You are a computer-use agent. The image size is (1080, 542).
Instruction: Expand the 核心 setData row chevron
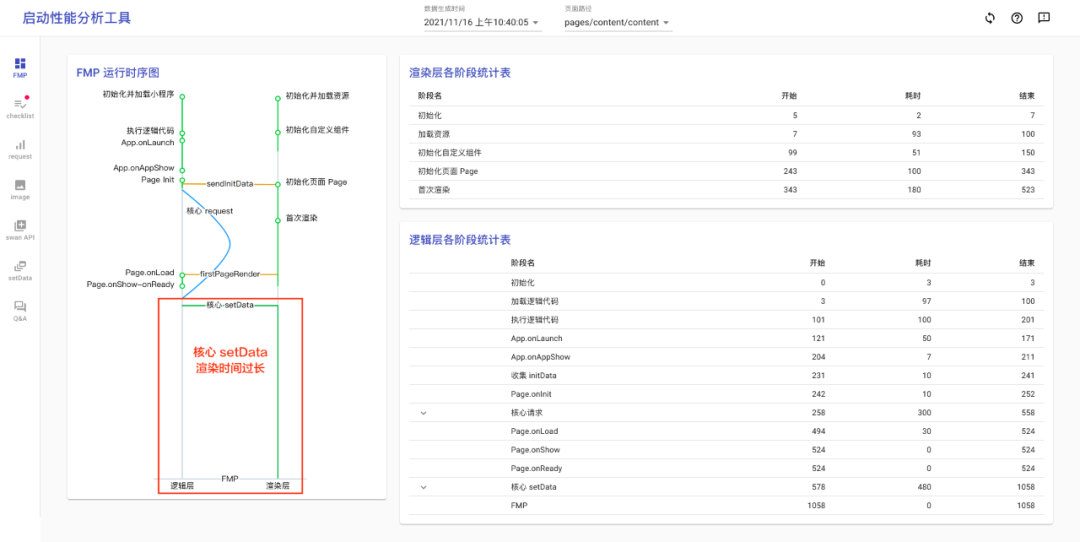pos(424,487)
